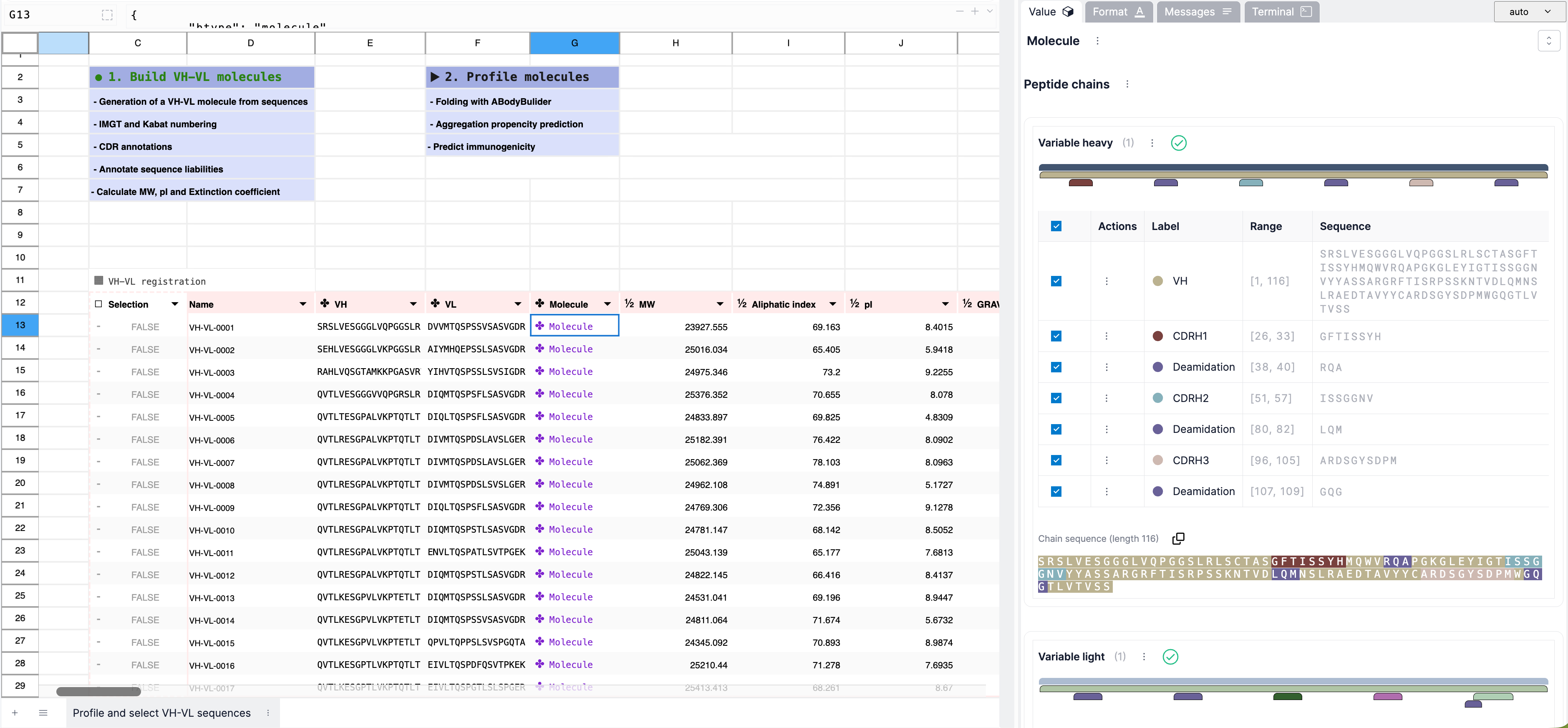
Task: Click the formula bar minus icon
Action: pyautogui.click(x=959, y=11)
